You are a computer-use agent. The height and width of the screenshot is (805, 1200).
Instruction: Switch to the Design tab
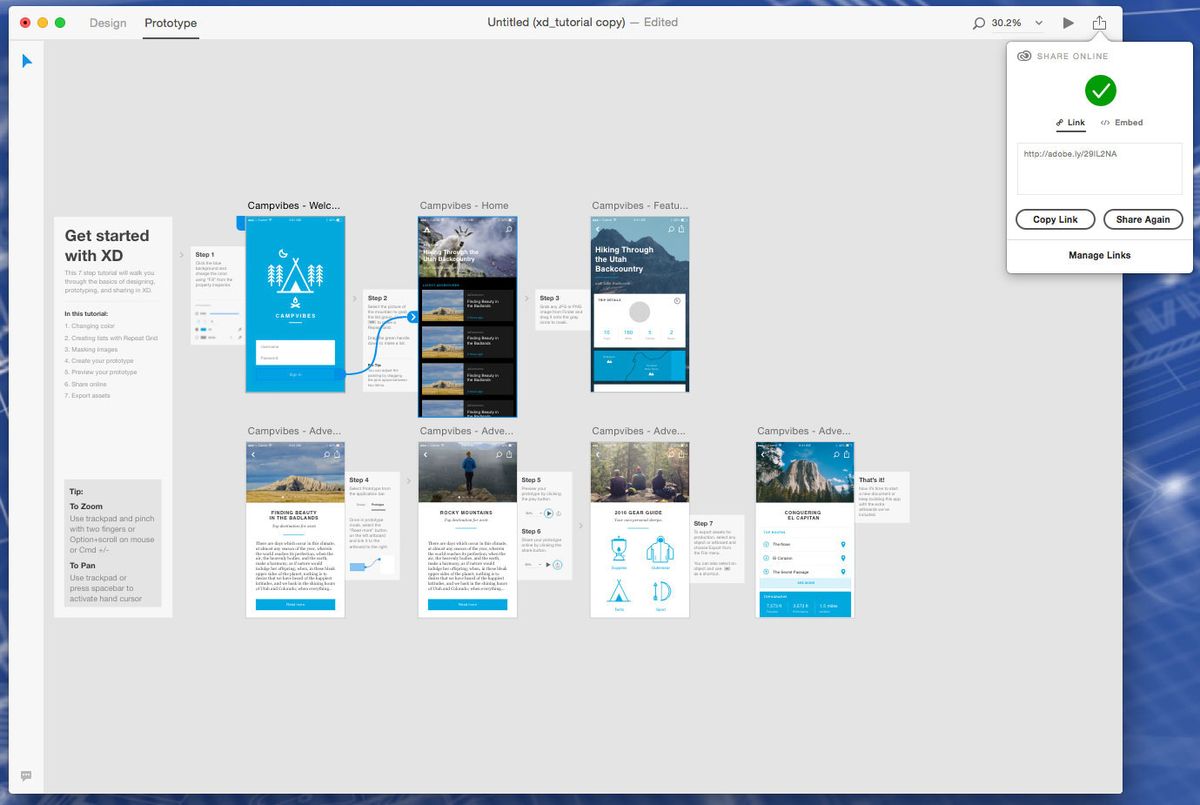(x=107, y=23)
